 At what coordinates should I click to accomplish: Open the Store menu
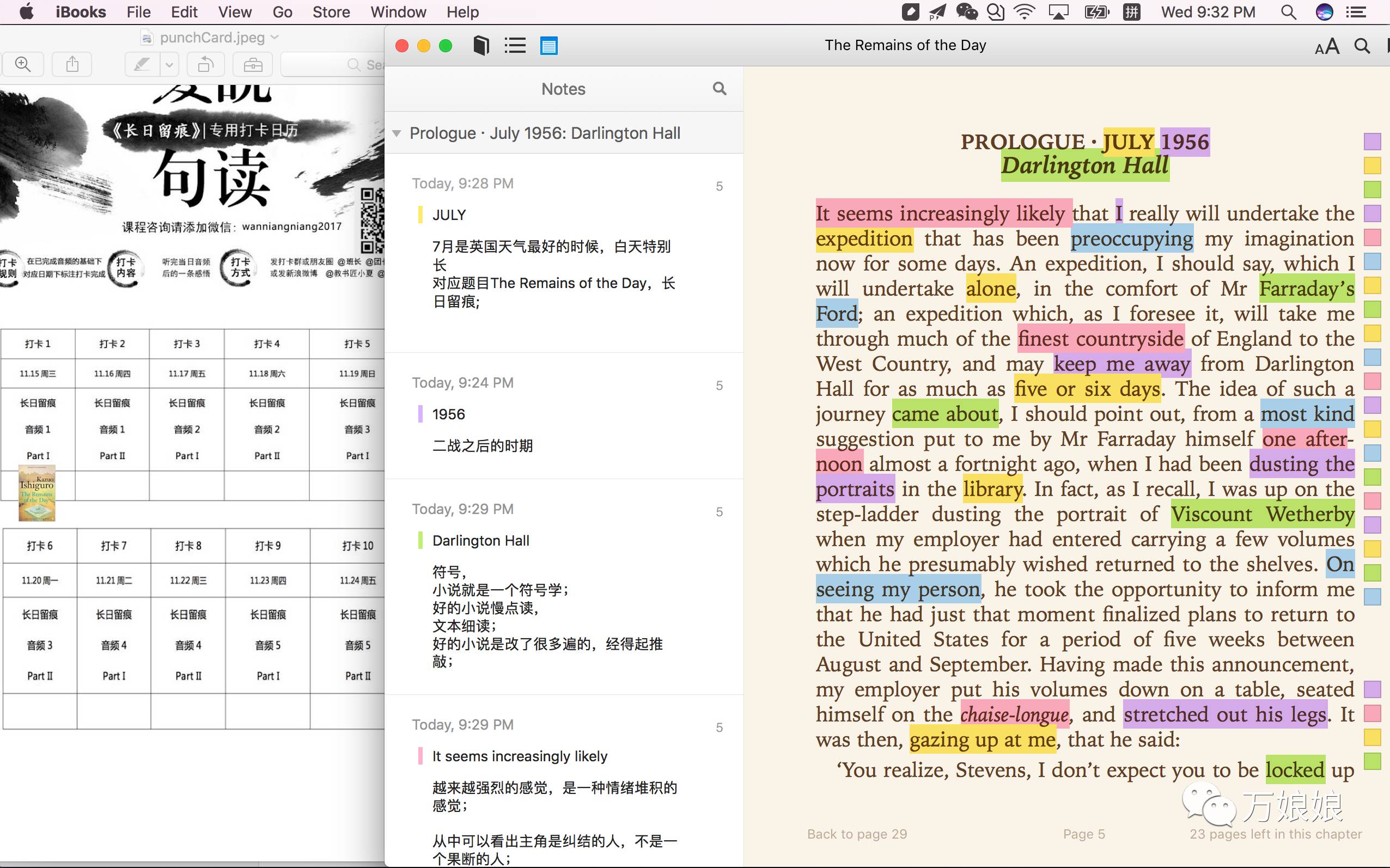coord(331,12)
